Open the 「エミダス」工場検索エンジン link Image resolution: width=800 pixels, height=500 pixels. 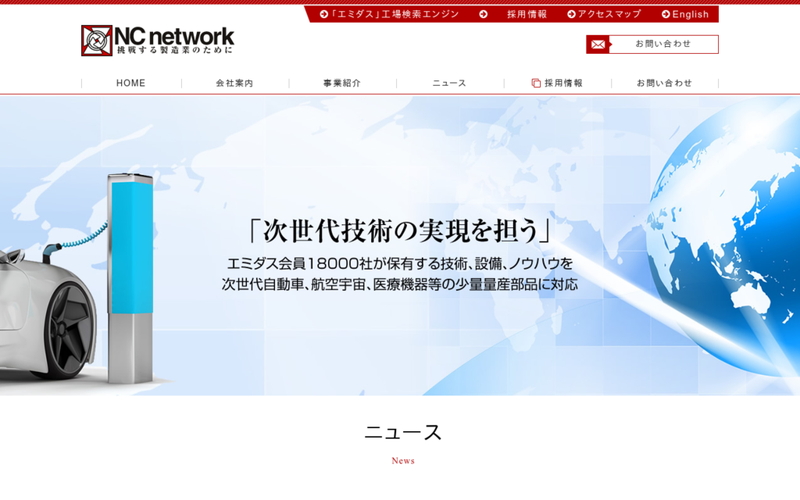coord(395,14)
